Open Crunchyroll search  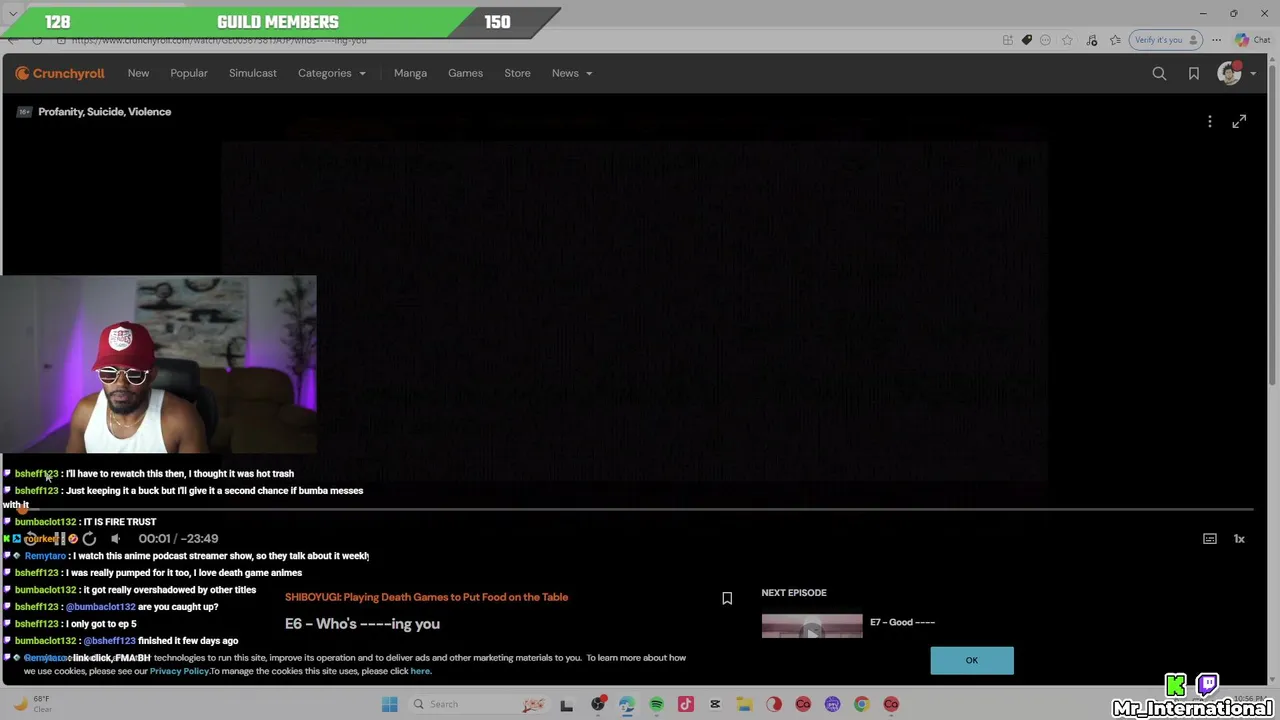click(x=1159, y=73)
